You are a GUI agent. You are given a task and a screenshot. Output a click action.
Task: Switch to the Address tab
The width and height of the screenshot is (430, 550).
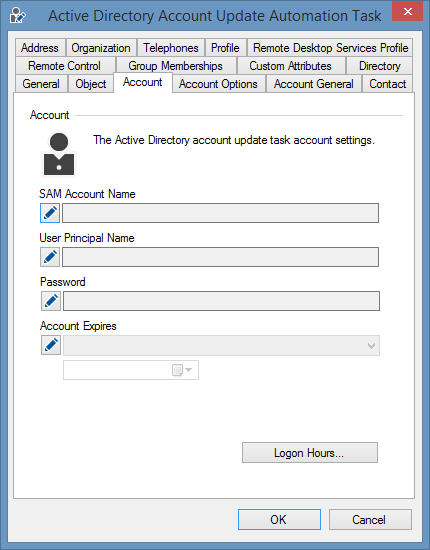pyautogui.click(x=40, y=48)
